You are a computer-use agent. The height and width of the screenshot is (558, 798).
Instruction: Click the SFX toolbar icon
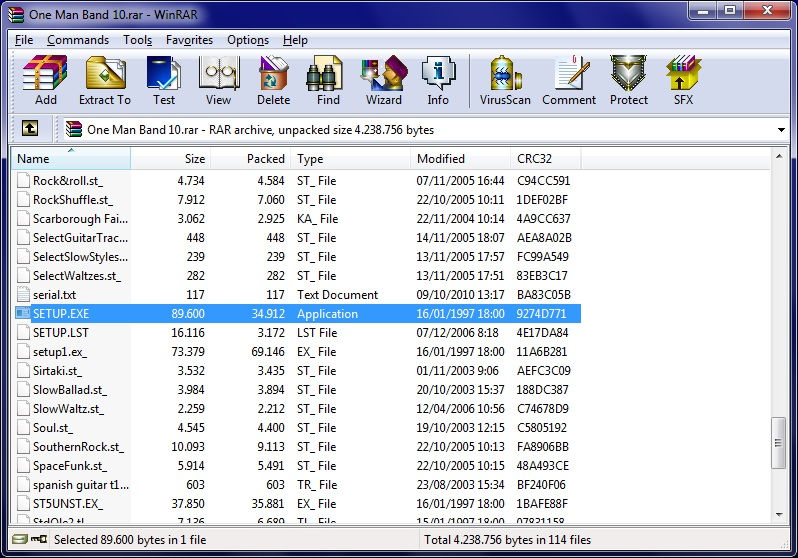(683, 80)
